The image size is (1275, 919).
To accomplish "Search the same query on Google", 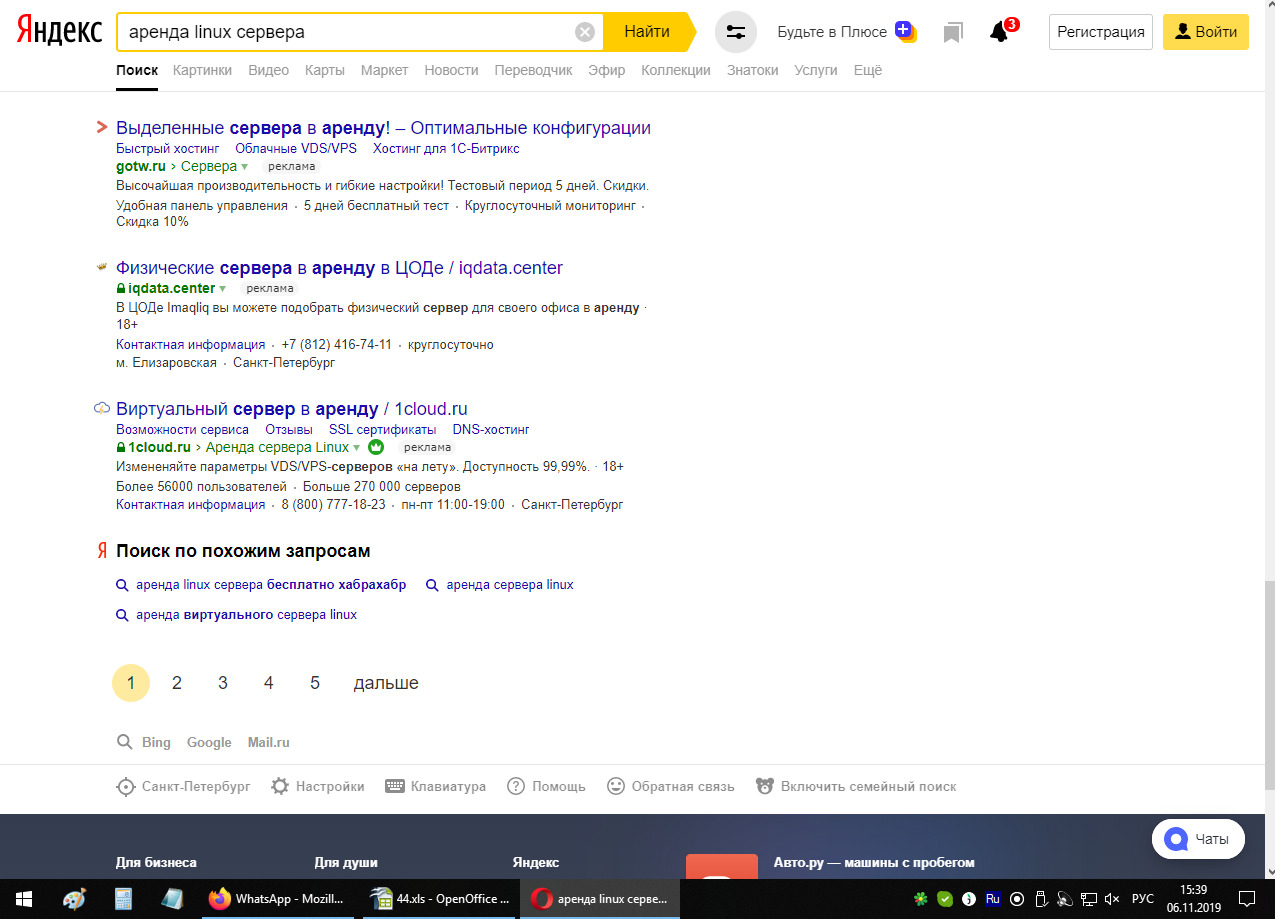I will point(209,742).
